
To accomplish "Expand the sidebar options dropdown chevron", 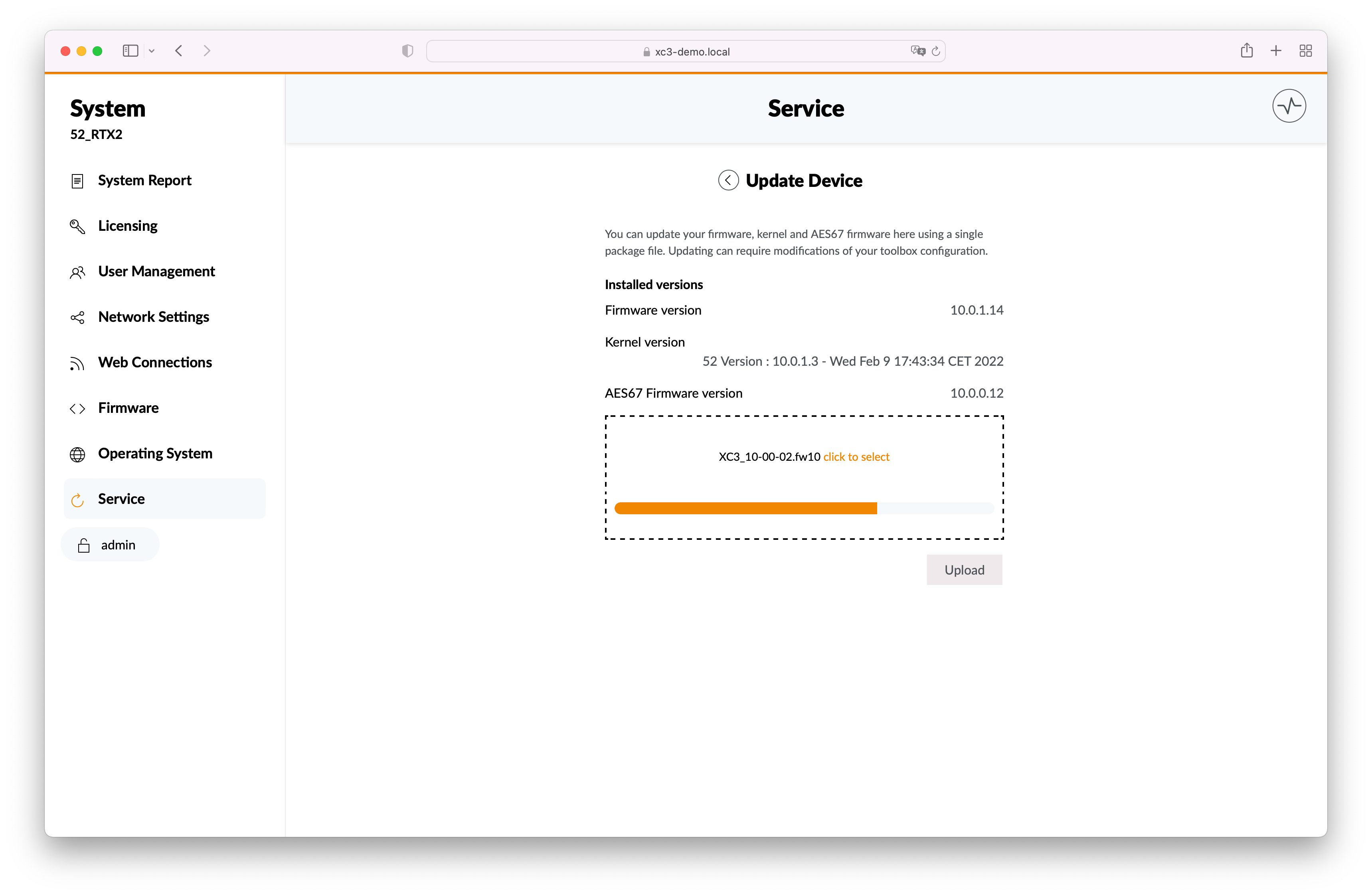I will coord(152,52).
